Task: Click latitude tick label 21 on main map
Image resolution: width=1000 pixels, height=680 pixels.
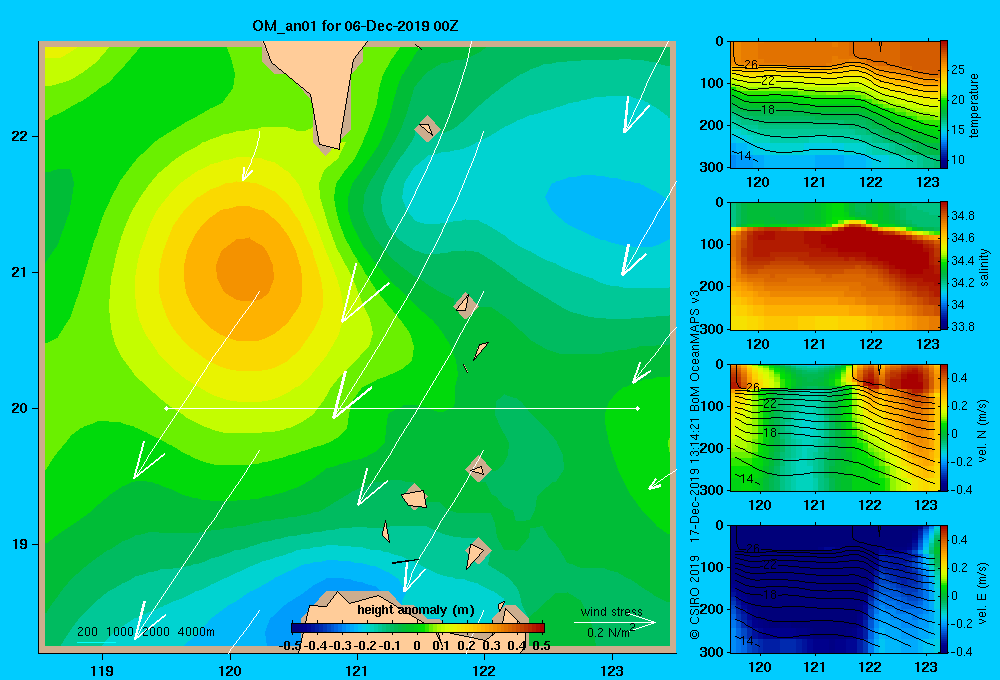Action: [x=20, y=272]
